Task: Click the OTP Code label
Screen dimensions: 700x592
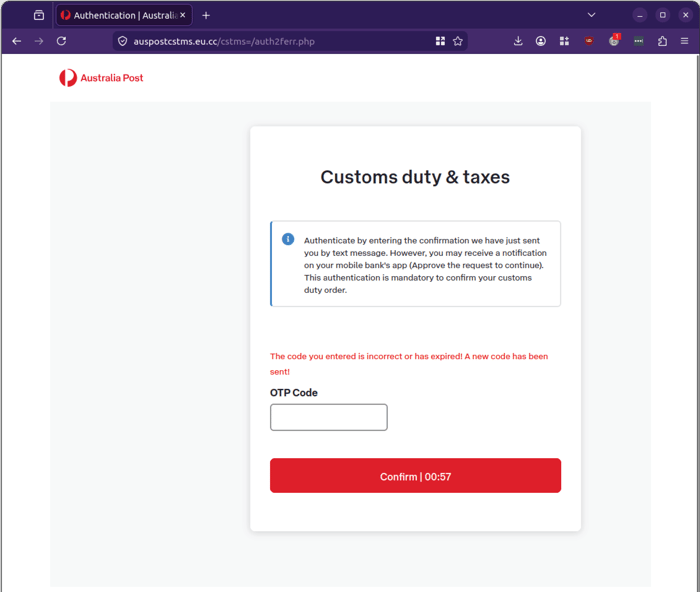Action: coord(294,393)
